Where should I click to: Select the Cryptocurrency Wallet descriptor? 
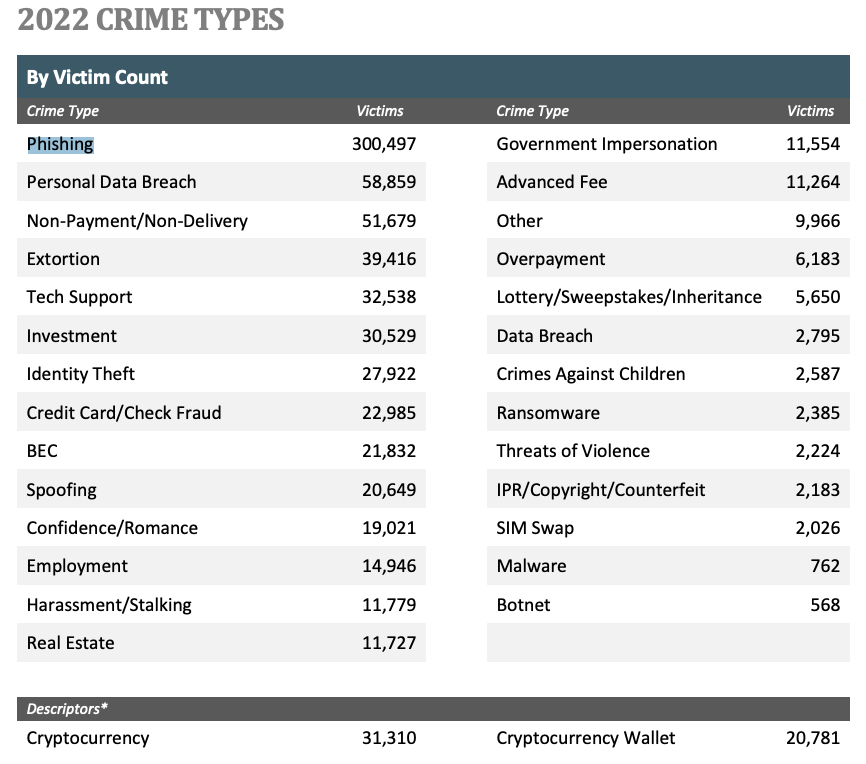click(x=585, y=738)
